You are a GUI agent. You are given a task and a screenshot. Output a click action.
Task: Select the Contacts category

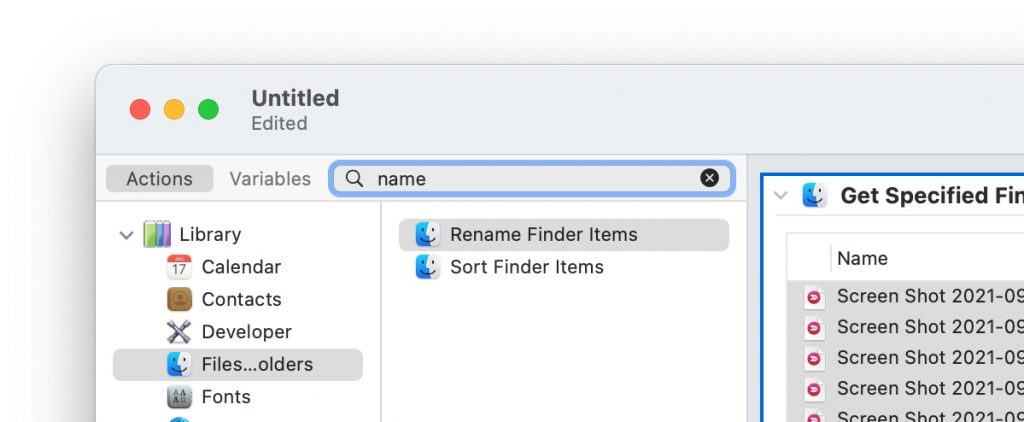(x=241, y=299)
